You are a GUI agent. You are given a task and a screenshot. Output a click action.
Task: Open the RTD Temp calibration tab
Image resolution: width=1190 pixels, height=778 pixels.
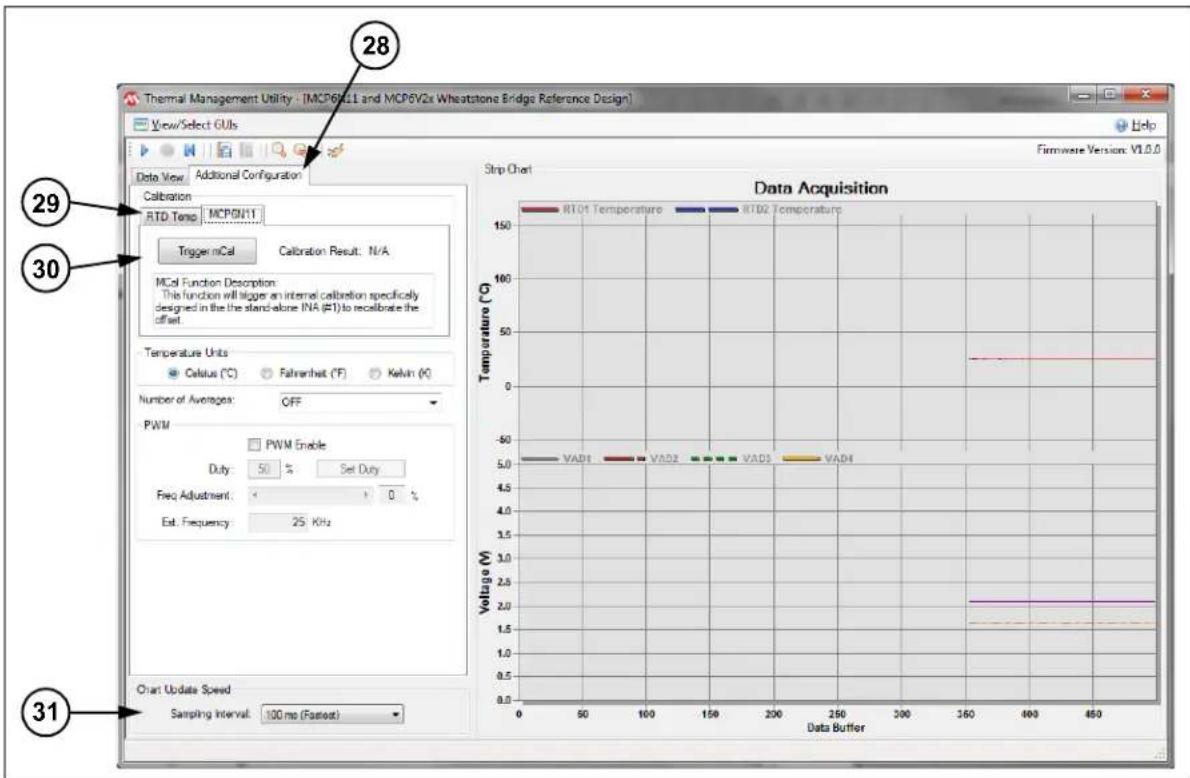(172, 216)
